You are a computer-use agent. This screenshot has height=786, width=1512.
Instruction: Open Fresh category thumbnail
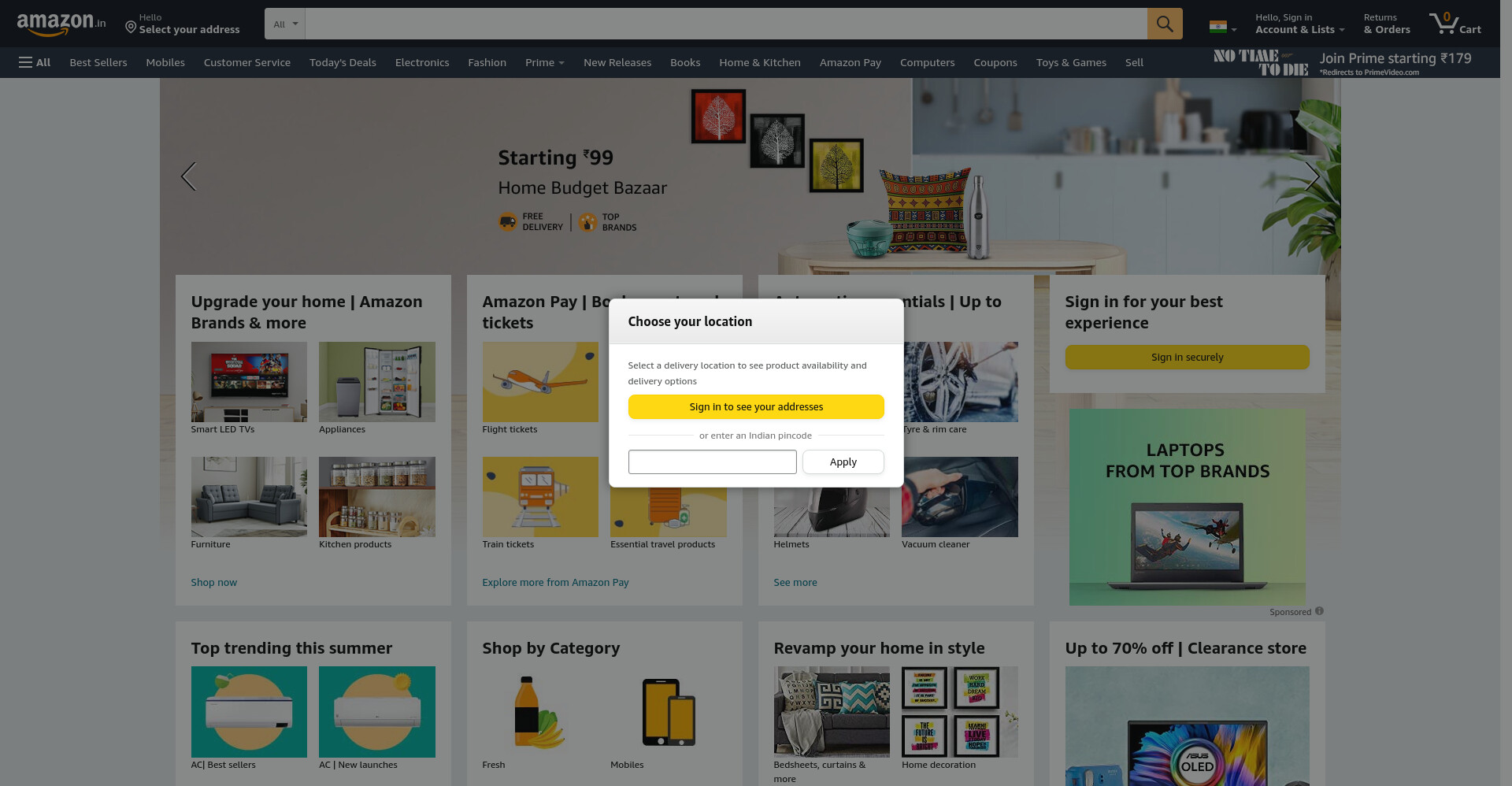pos(540,712)
